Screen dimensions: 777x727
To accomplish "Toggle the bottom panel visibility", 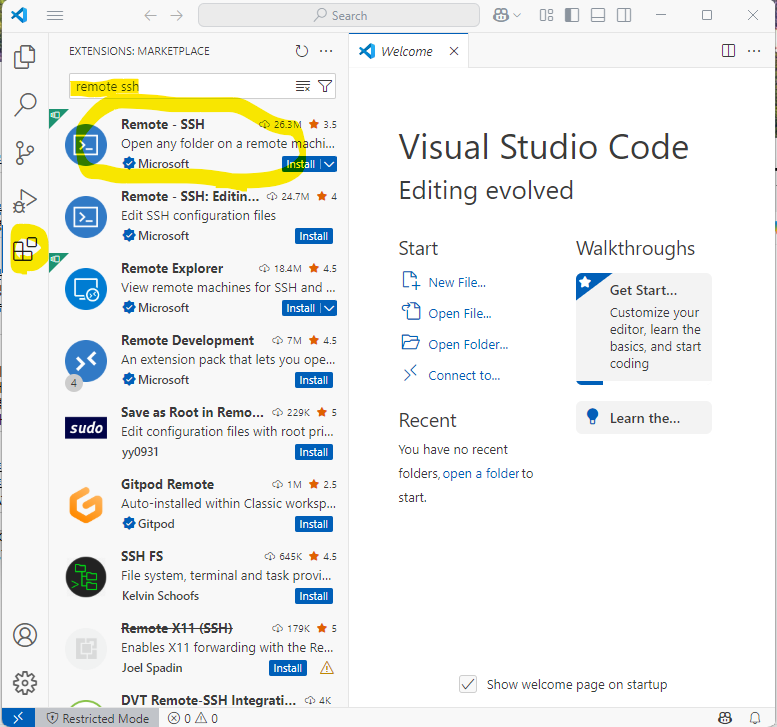I will 598,16.
